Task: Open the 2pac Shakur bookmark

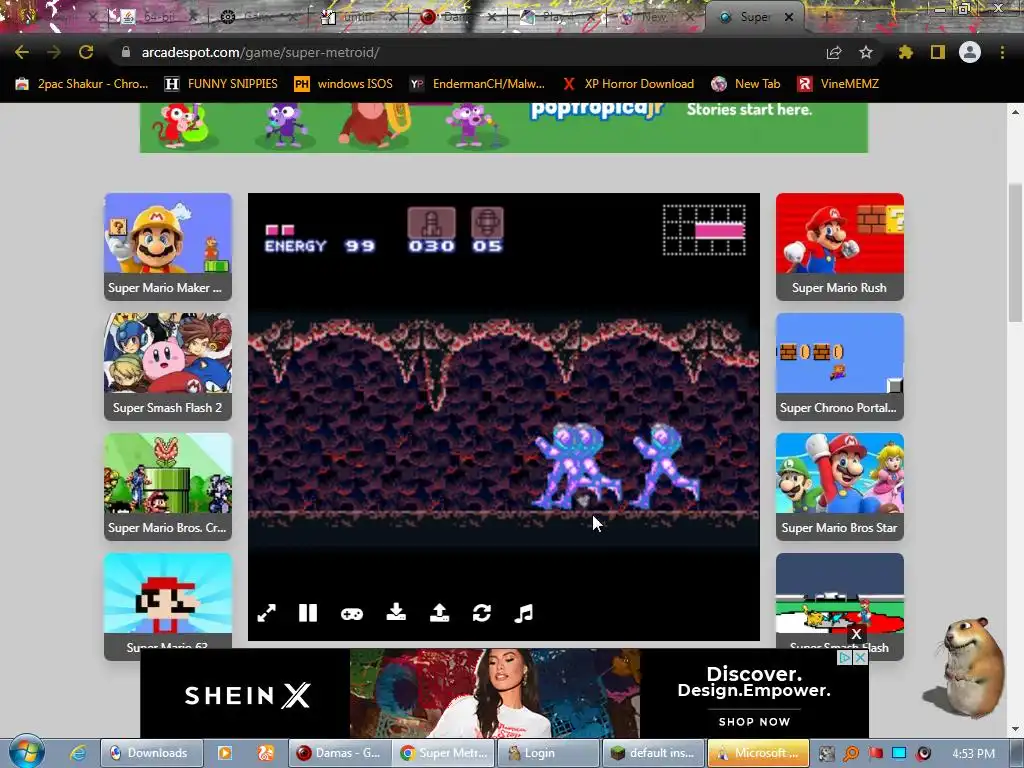Action: pos(82,84)
